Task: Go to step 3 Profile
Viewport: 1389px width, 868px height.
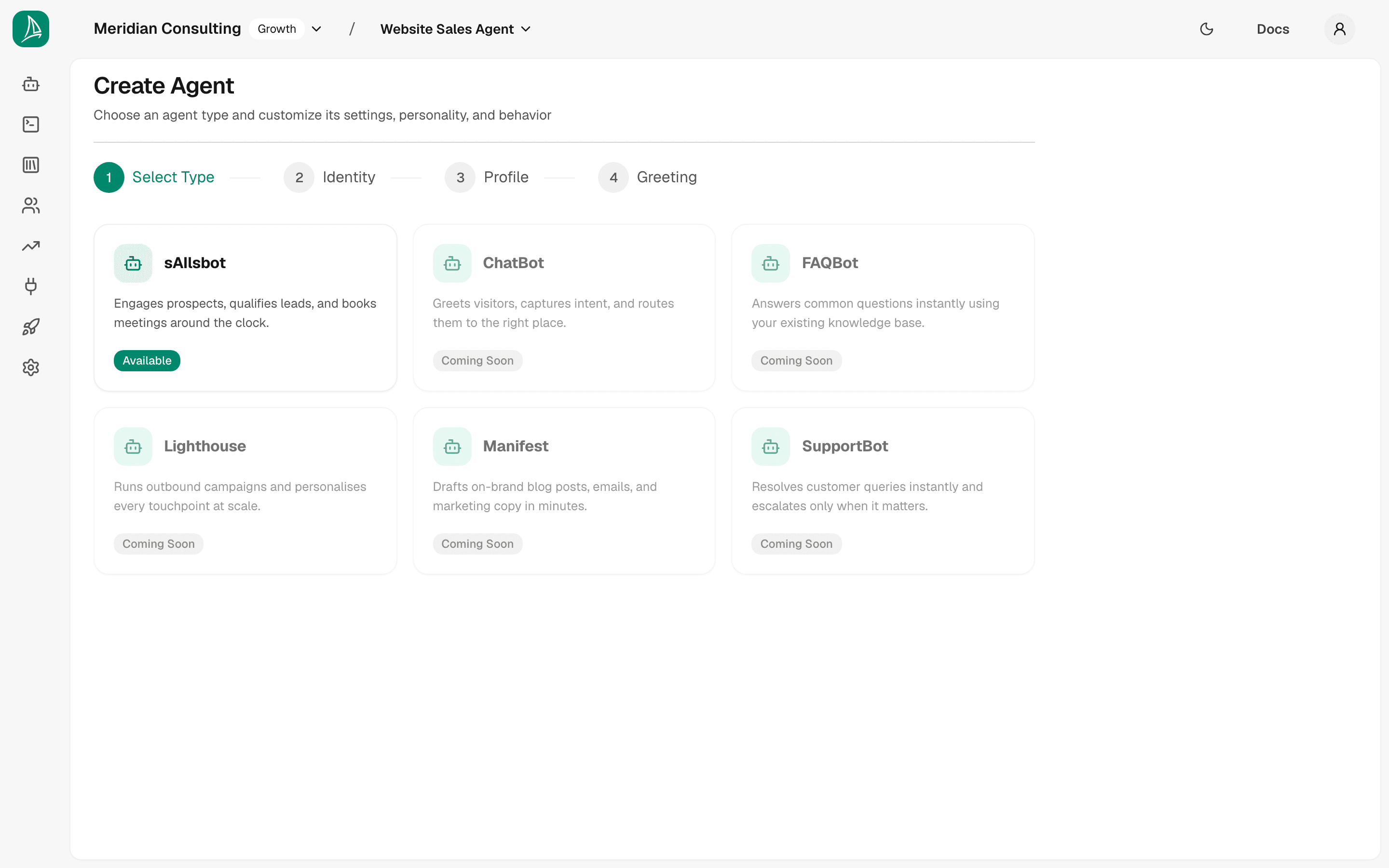Action: [x=487, y=177]
